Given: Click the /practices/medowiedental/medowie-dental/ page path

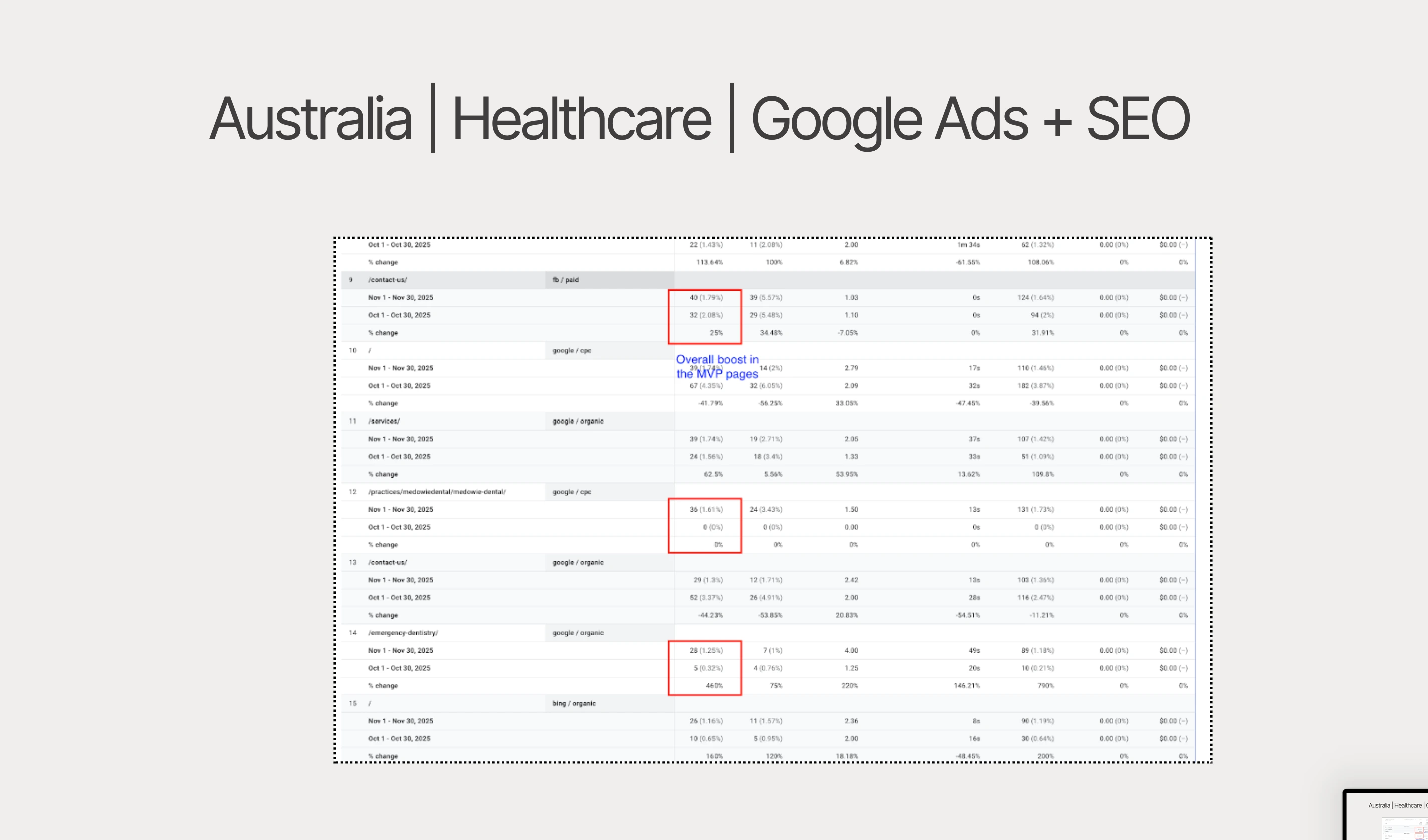Looking at the screenshot, I should coord(436,492).
